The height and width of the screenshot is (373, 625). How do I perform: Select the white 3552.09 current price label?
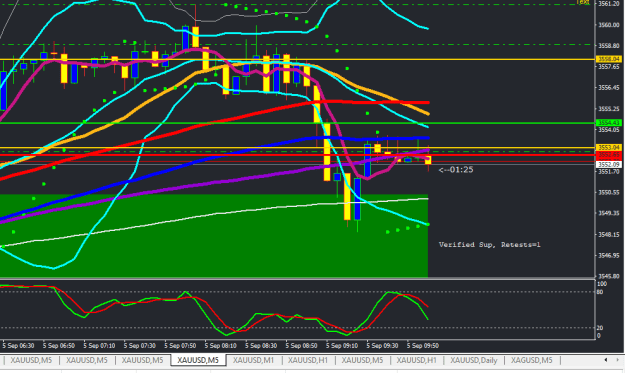point(609,164)
